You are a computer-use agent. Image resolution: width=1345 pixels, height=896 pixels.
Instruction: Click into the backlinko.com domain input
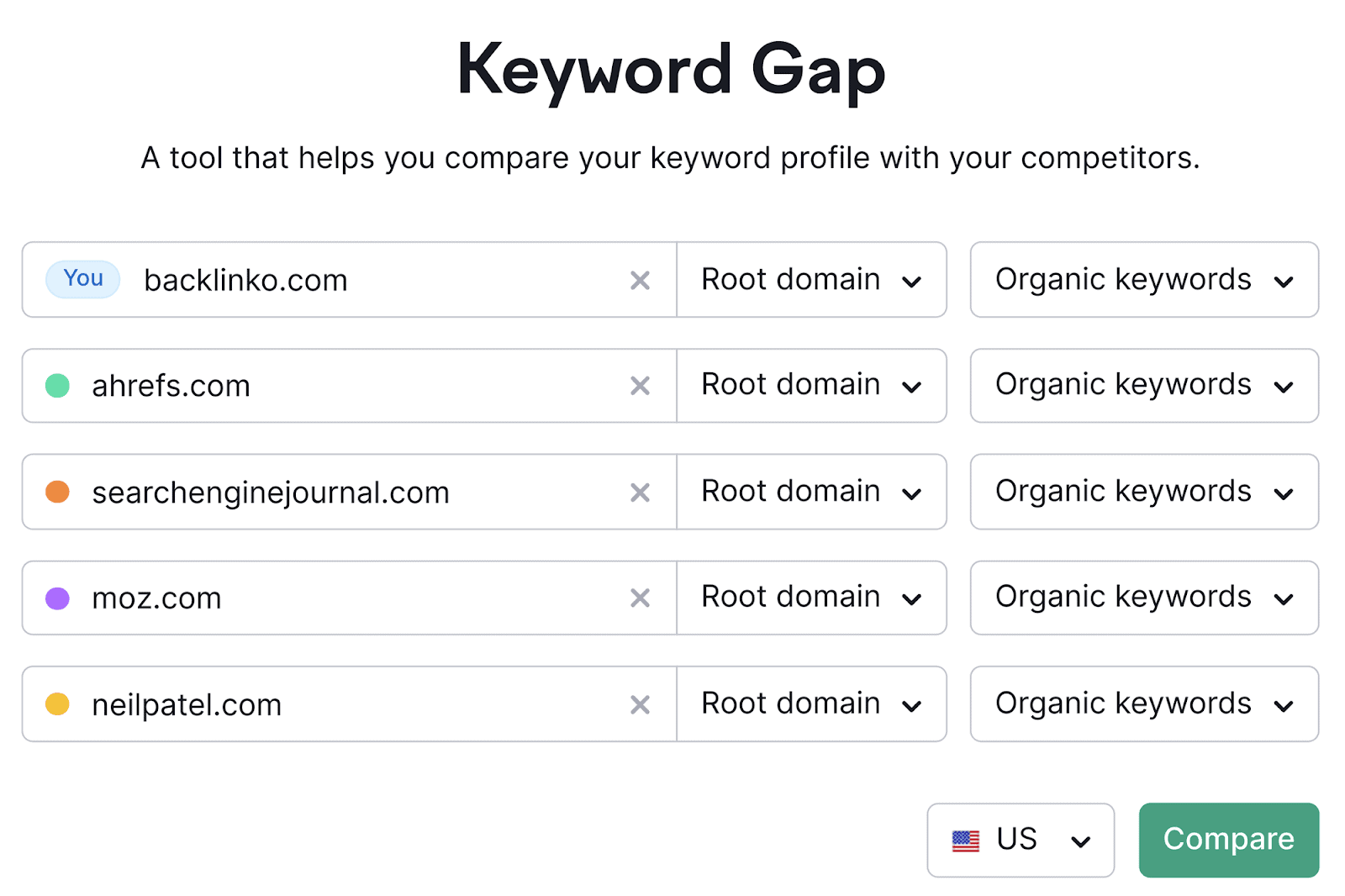(x=370, y=281)
